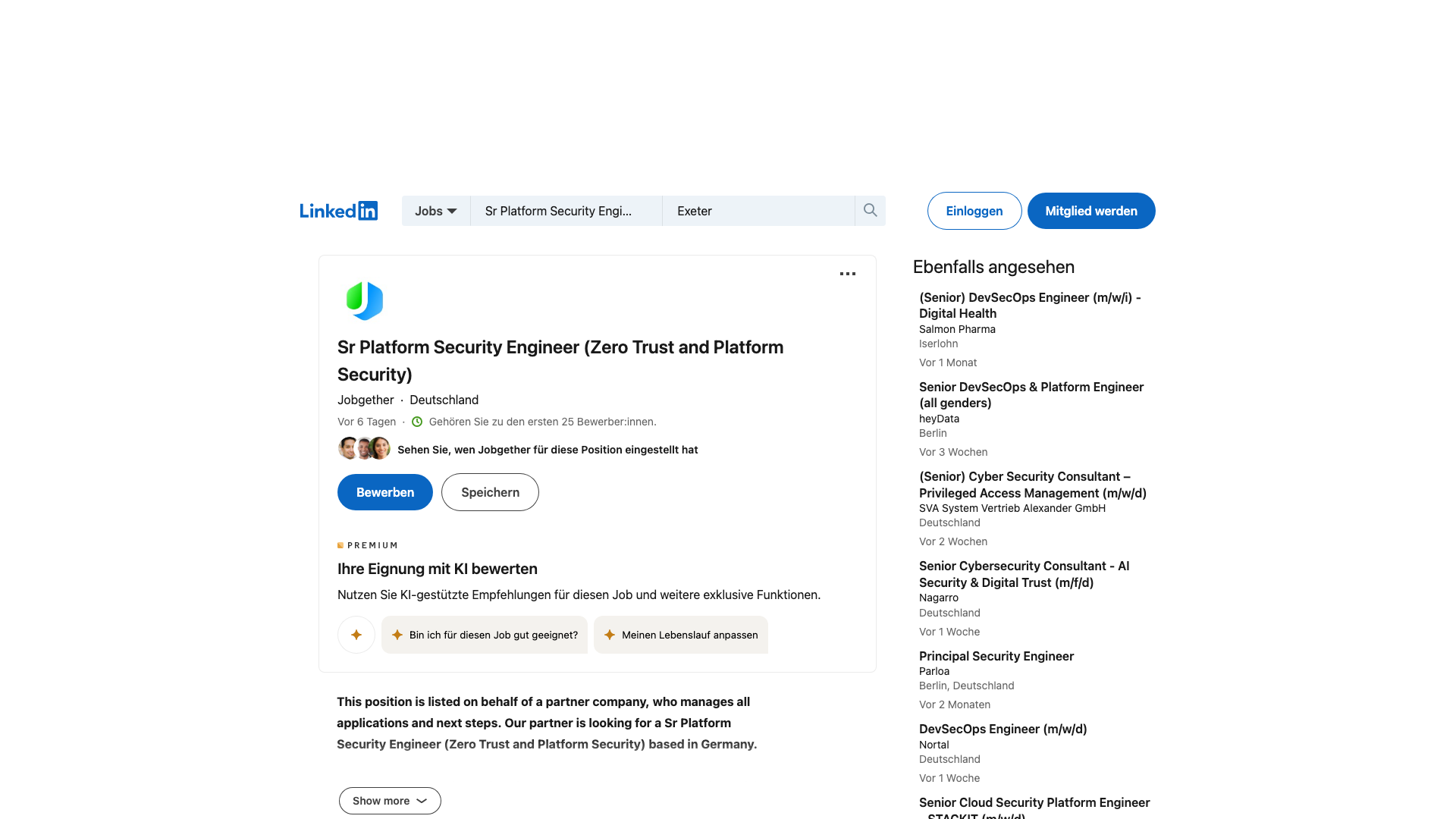Click the Nortal company name

click(934, 745)
